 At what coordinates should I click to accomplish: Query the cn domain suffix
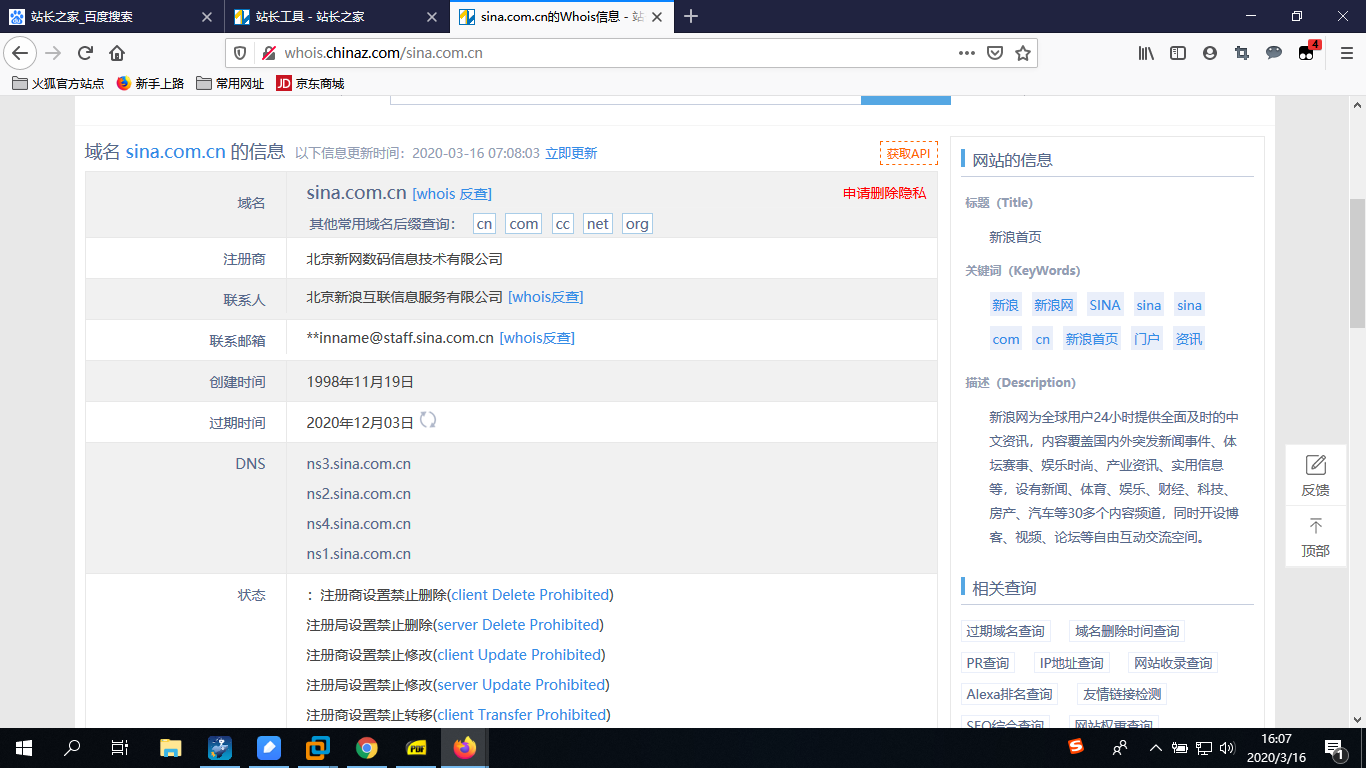484,224
